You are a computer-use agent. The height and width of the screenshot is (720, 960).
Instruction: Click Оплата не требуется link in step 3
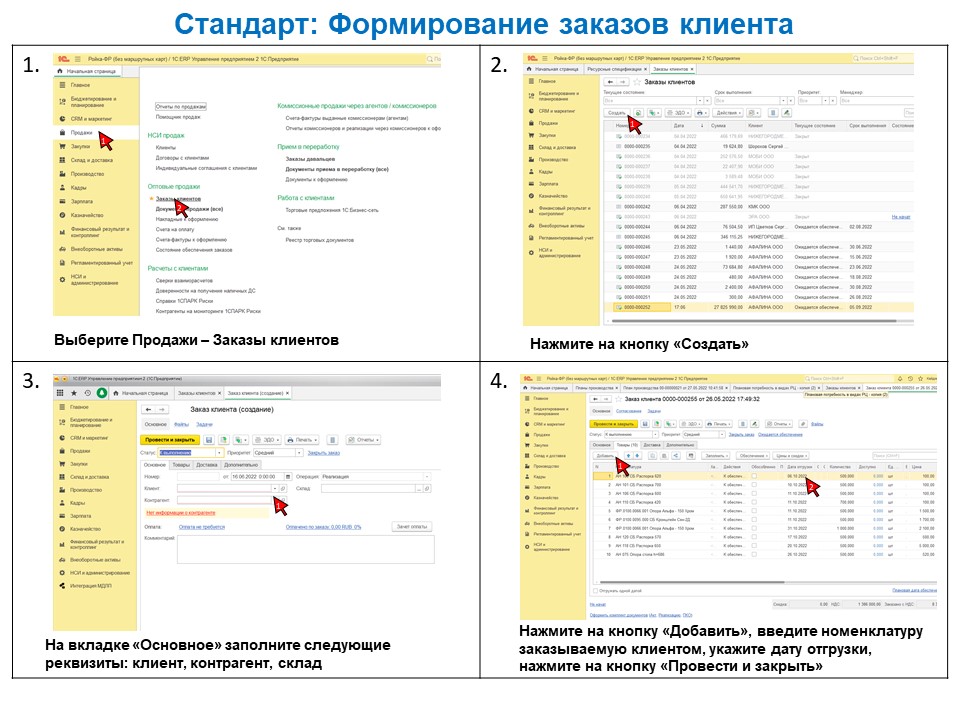(201, 527)
